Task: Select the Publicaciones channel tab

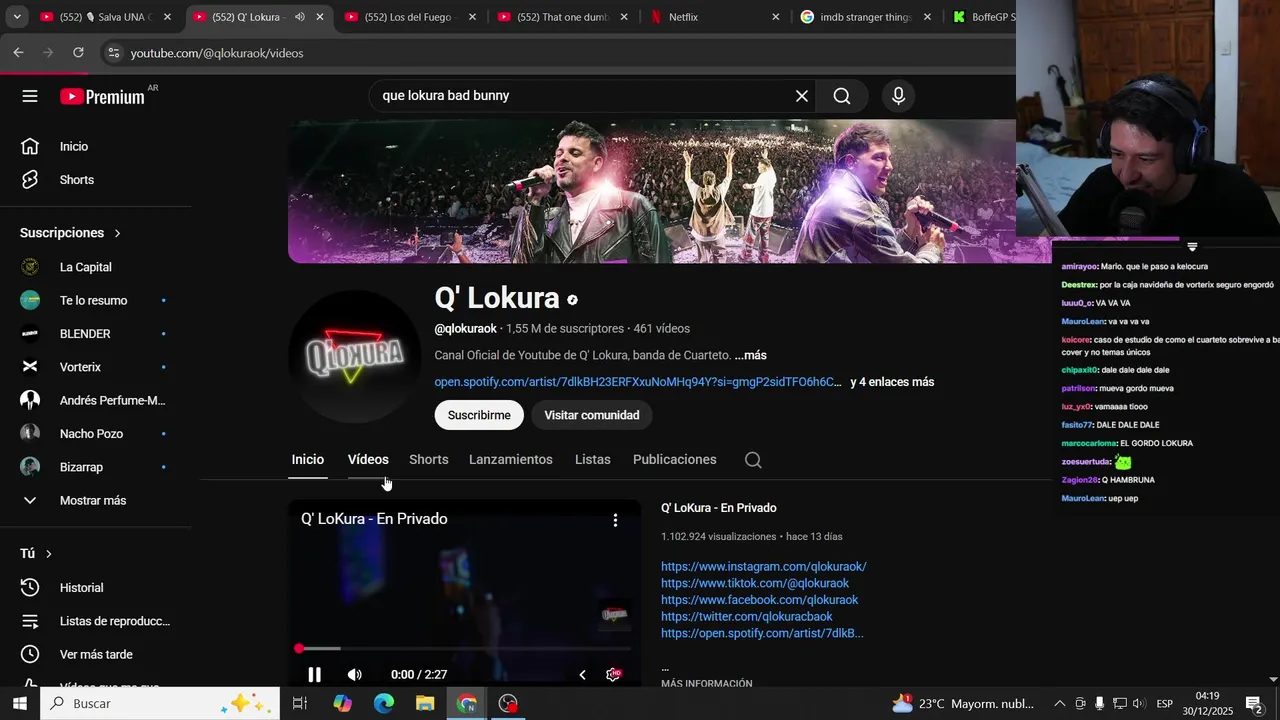Action: [x=675, y=460]
